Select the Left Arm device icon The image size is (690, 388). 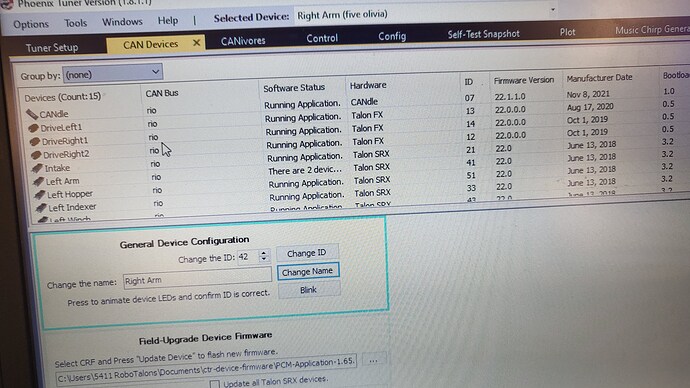coord(39,181)
